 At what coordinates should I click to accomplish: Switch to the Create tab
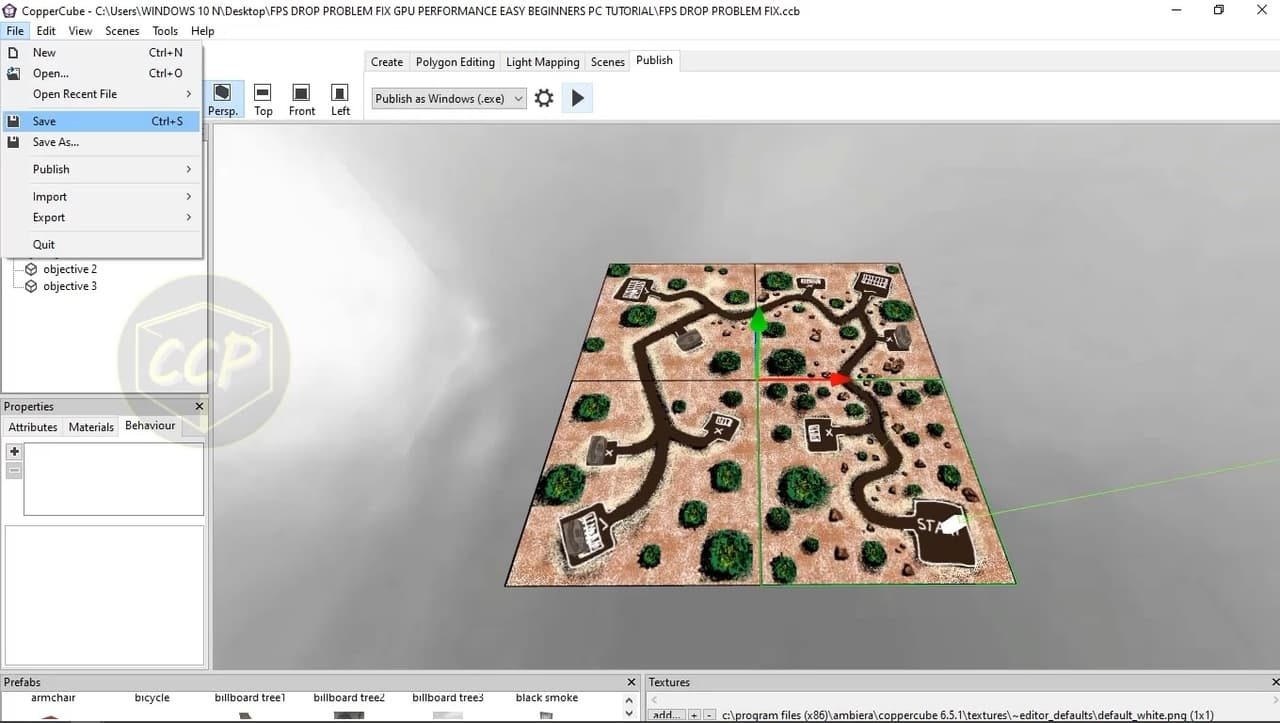[387, 62]
